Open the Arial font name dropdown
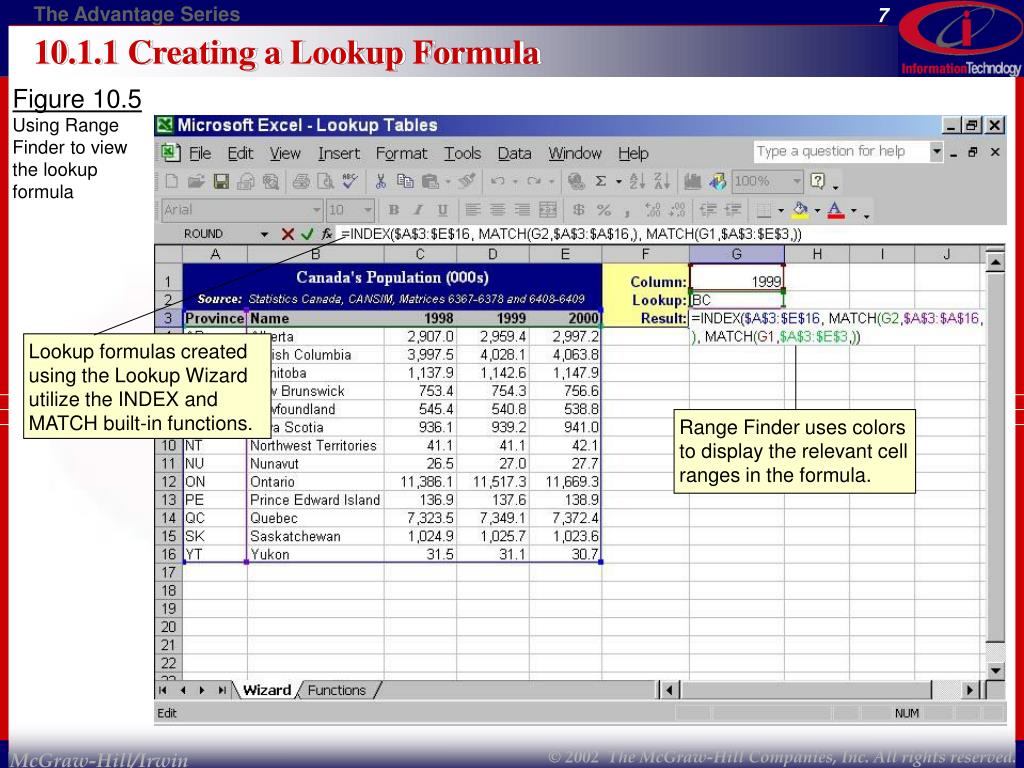Screen dimensions: 1024x768 [317, 210]
